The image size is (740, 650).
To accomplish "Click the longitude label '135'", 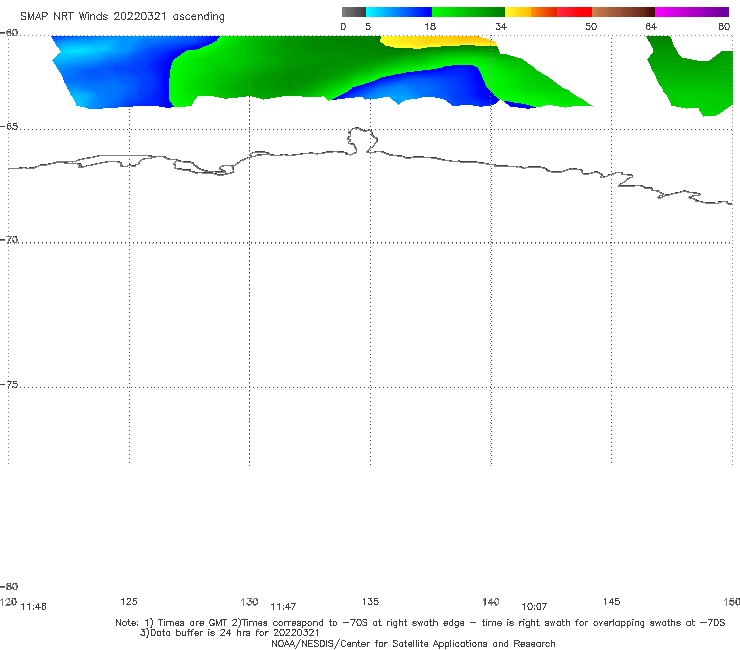I will point(370,601).
